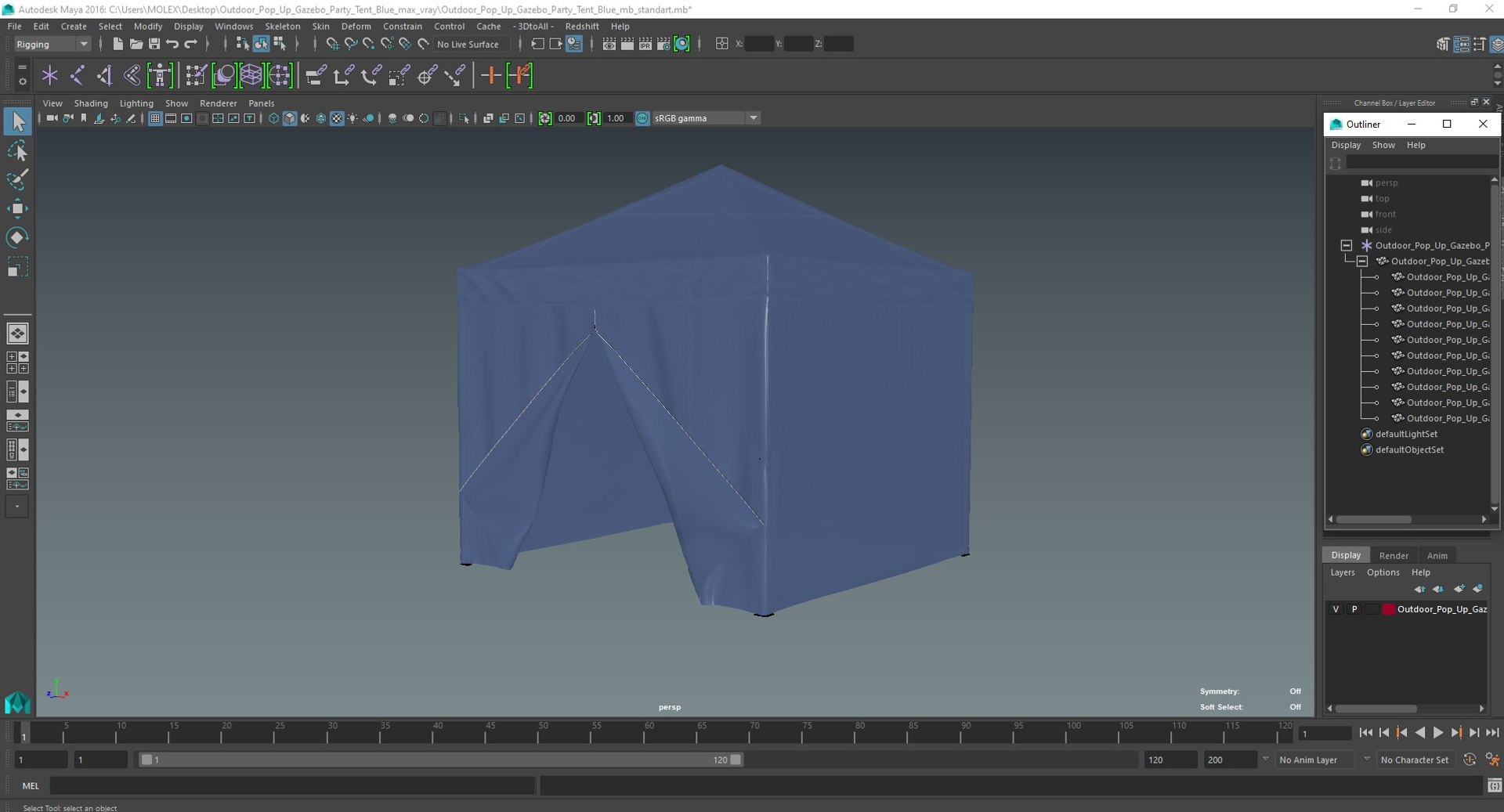The height and width of the screenshot is (812, 1504).
Task: Click the gamma value 1.00 field
Action: (617, 118)
